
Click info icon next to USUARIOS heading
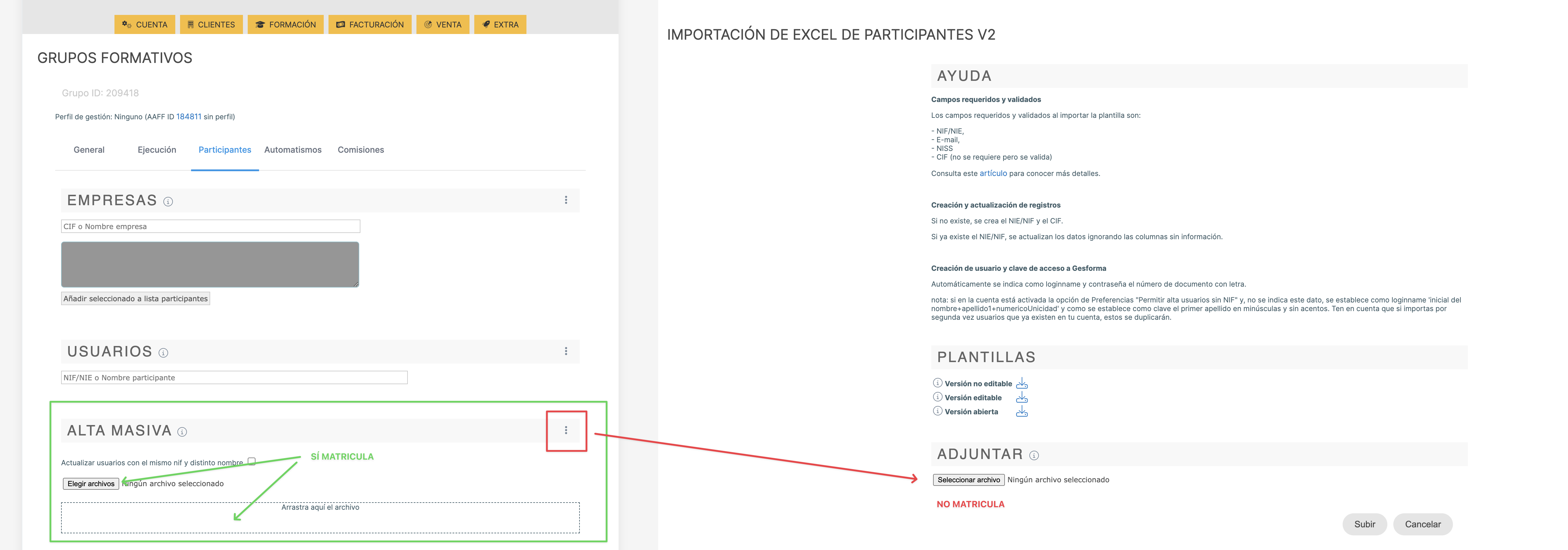tap(163, 353)
